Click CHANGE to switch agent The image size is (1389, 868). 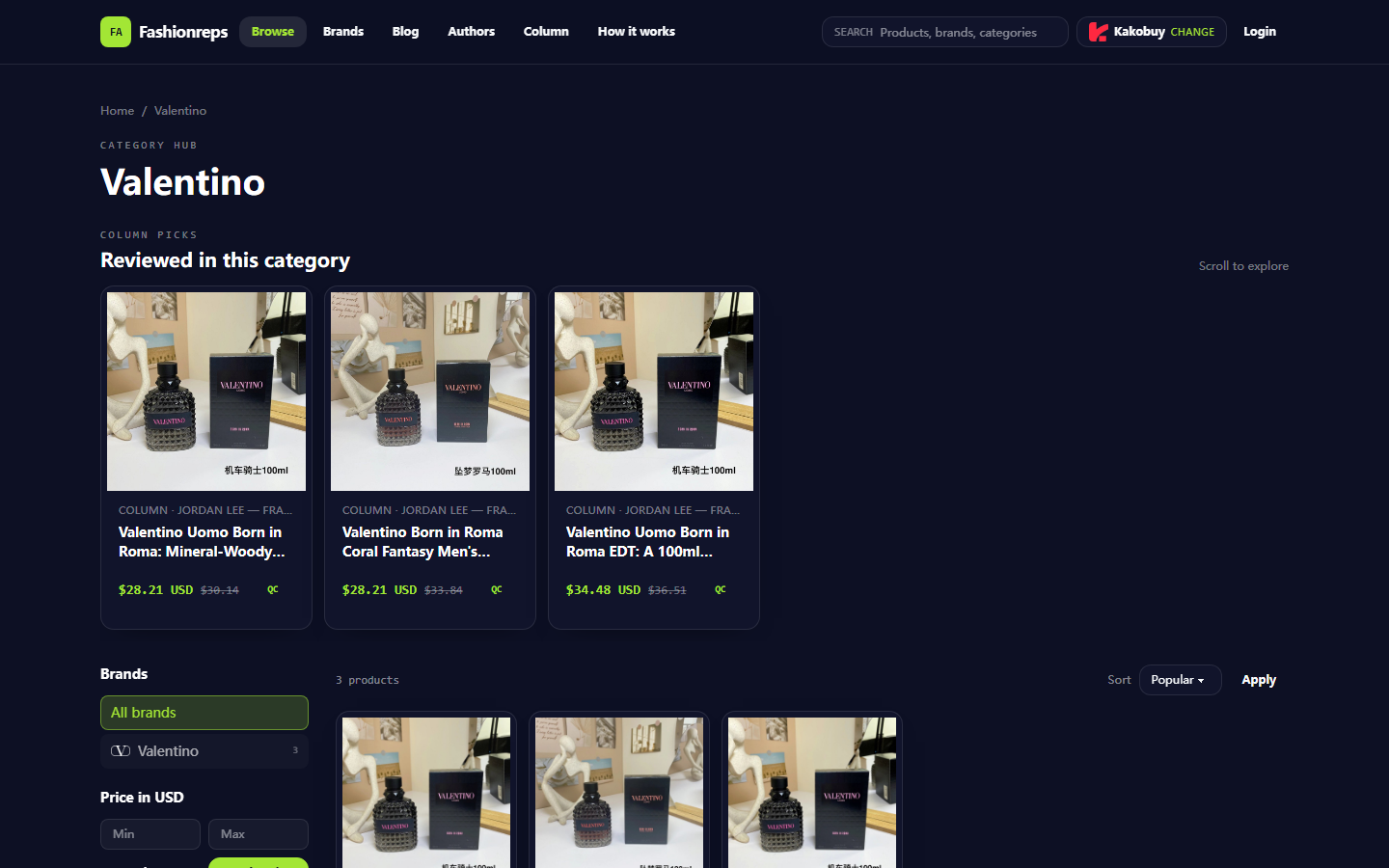pyautogui.click(x=1192, y=32)
